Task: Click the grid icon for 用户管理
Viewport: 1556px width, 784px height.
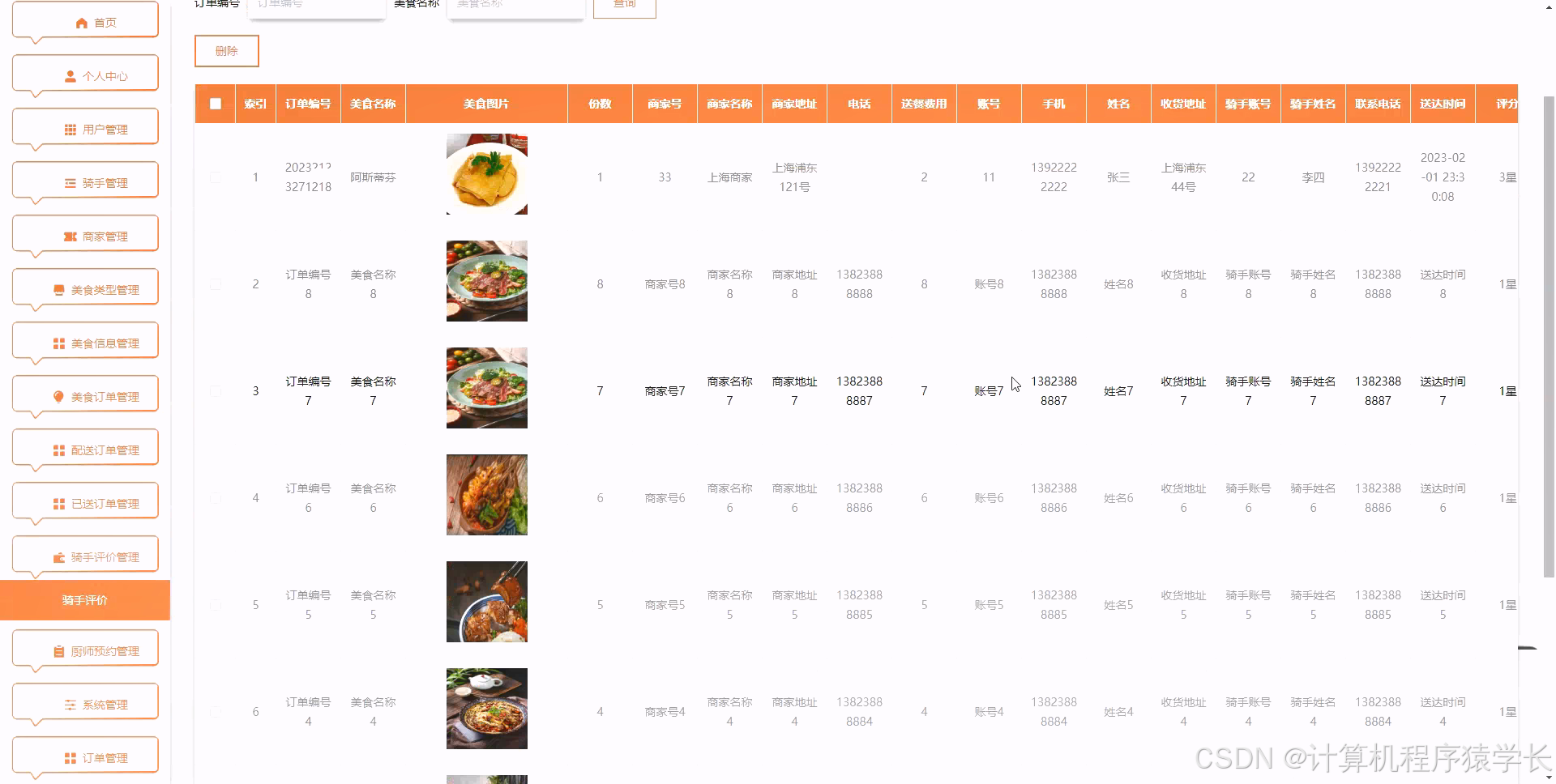Action: tap(70, 130)
